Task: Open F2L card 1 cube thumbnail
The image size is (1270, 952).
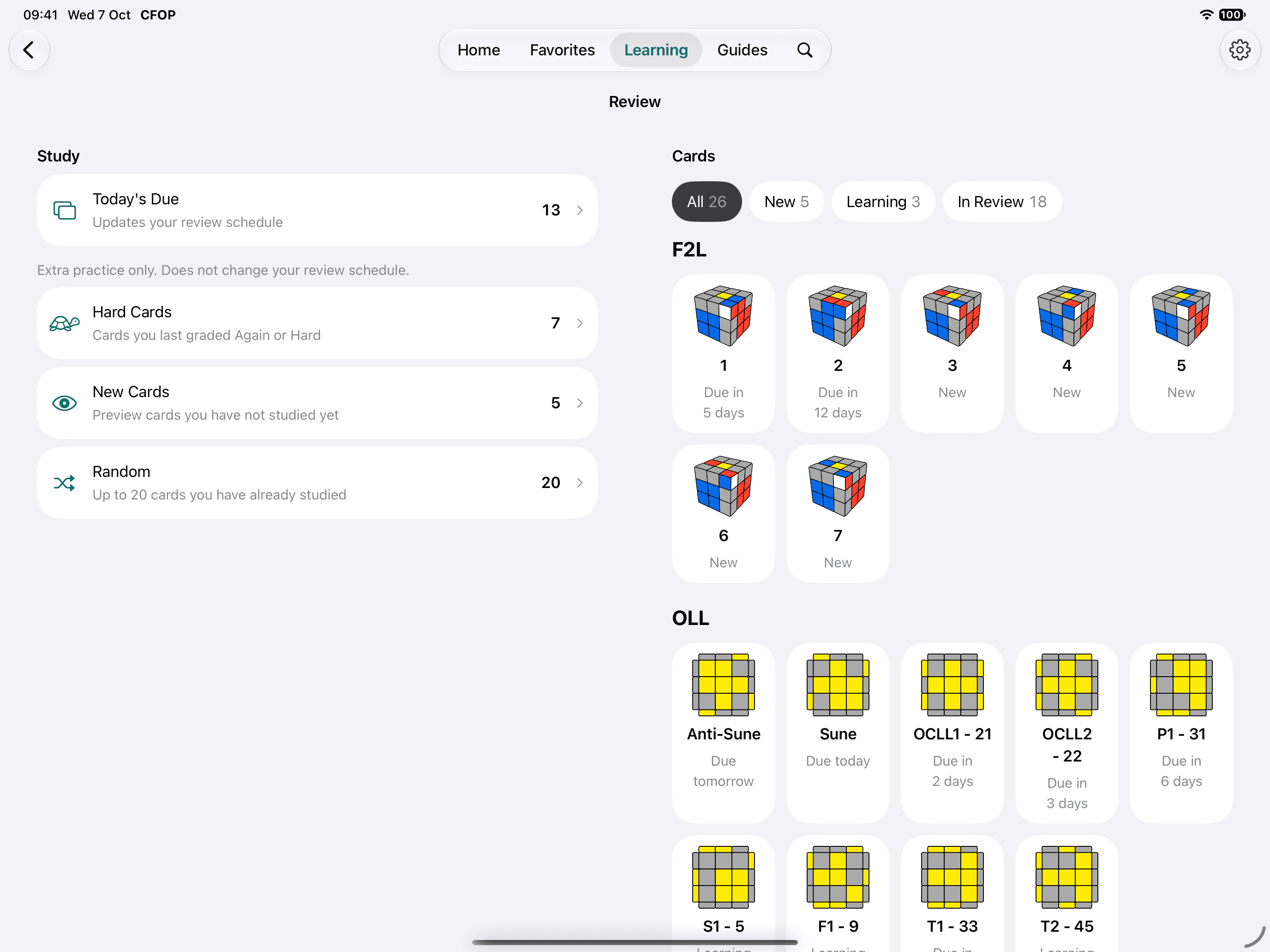Action: (723, 315)
